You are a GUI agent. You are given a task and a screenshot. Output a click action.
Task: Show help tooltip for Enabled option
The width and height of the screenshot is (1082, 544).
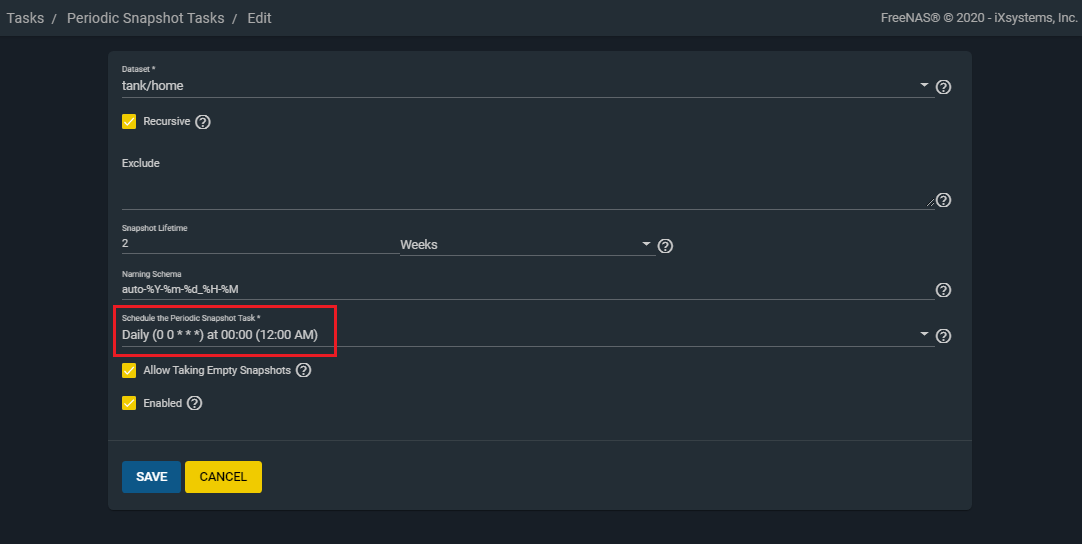click(x=195, y=403)
